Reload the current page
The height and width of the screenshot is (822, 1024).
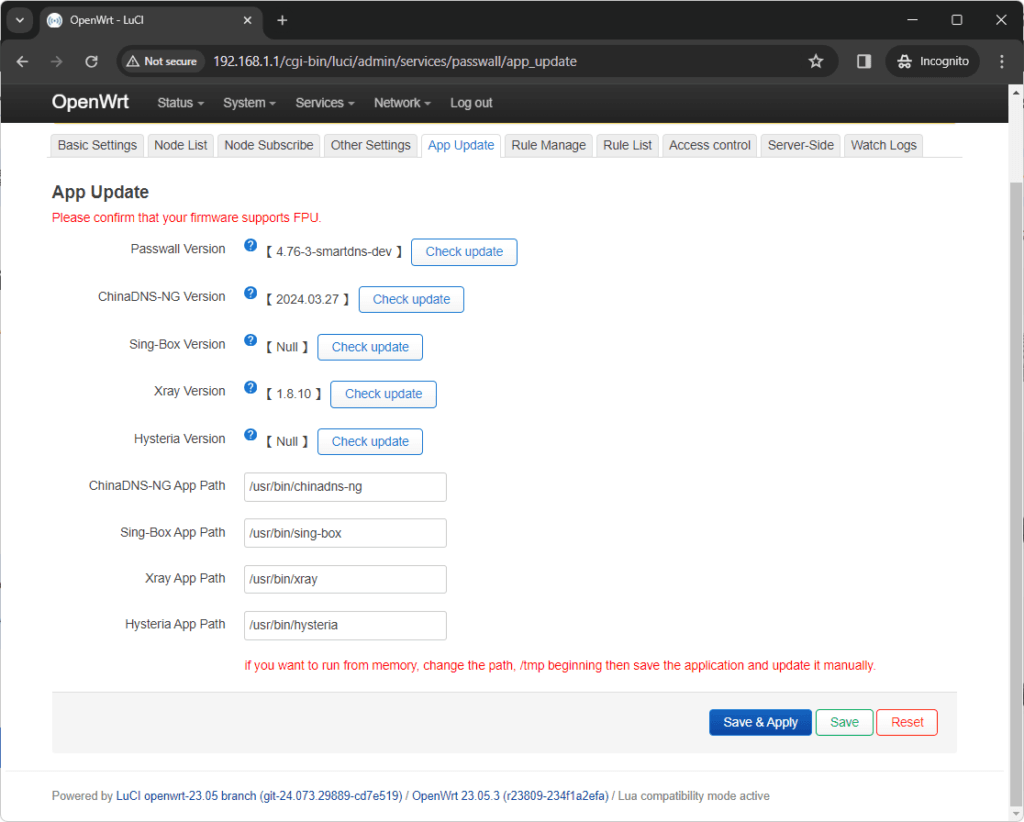(91, 61)
